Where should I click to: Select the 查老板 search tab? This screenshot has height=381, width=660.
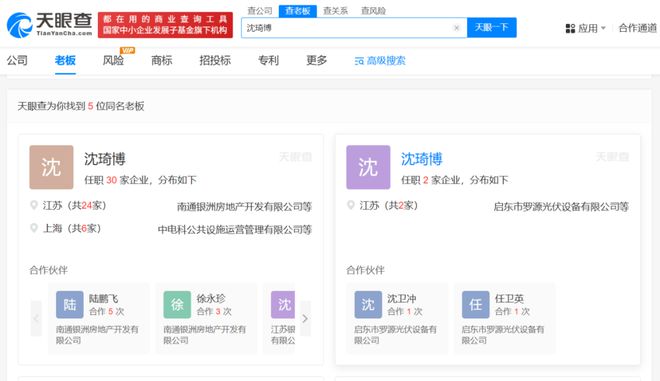point(298,11)
